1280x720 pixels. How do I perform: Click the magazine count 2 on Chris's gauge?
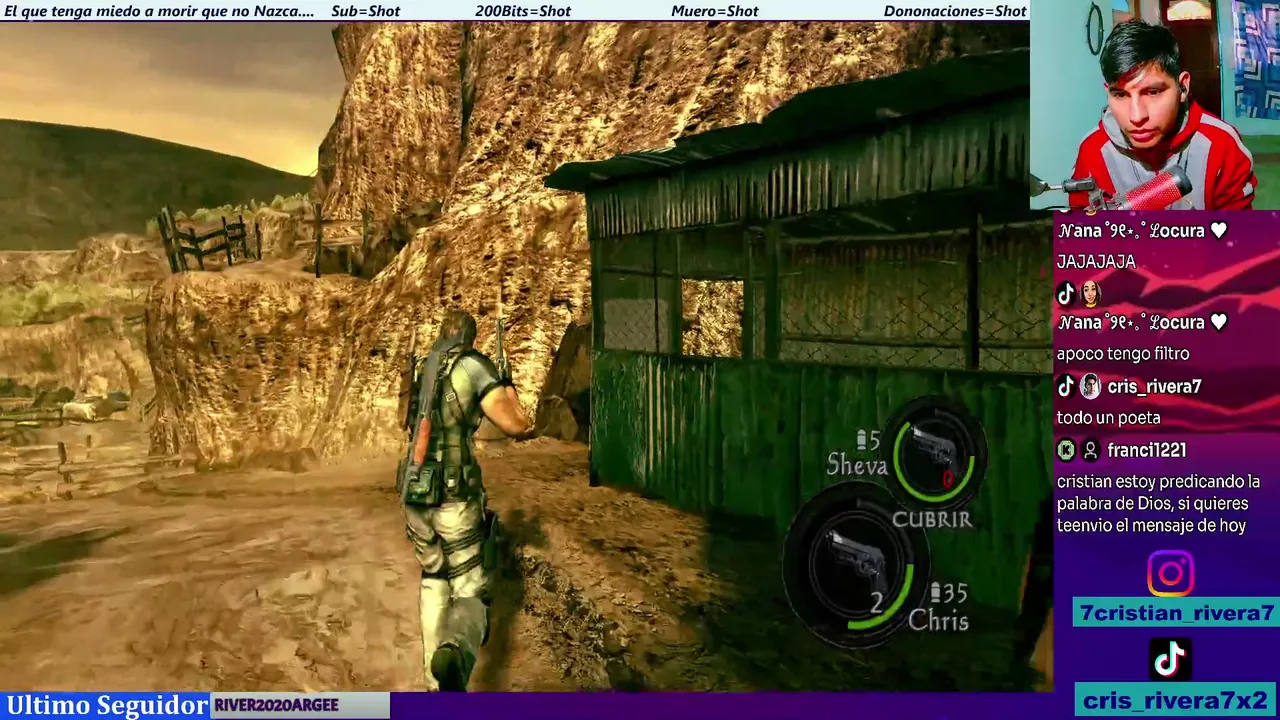pos(876,603)
